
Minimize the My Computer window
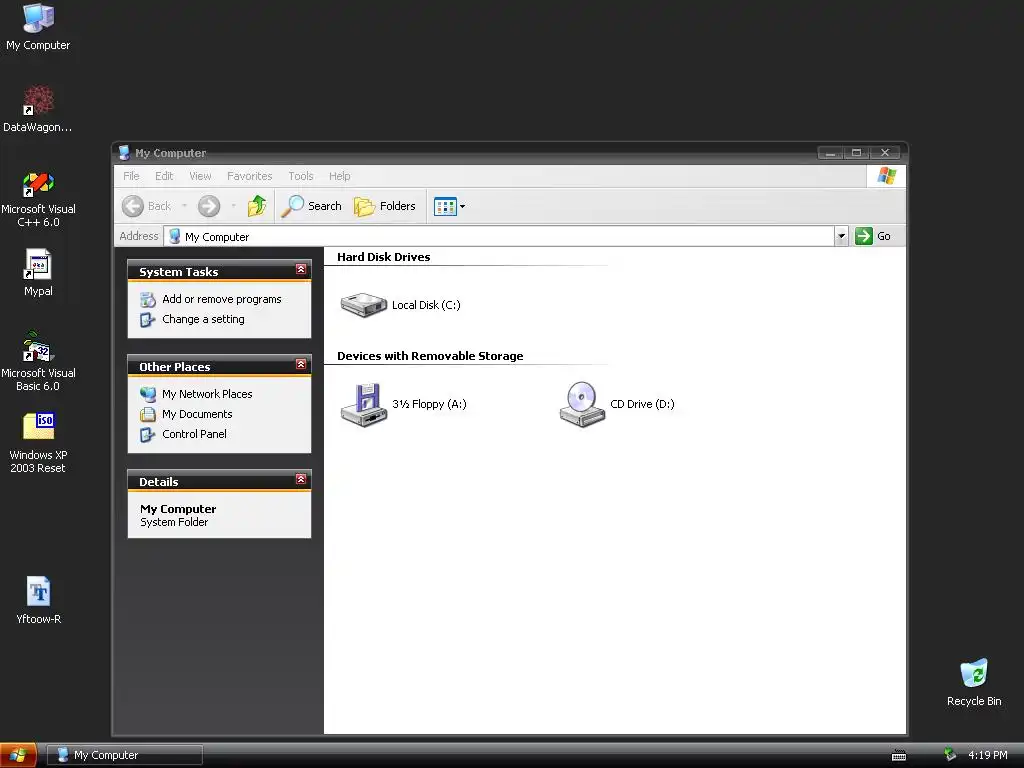click(830, 153)
